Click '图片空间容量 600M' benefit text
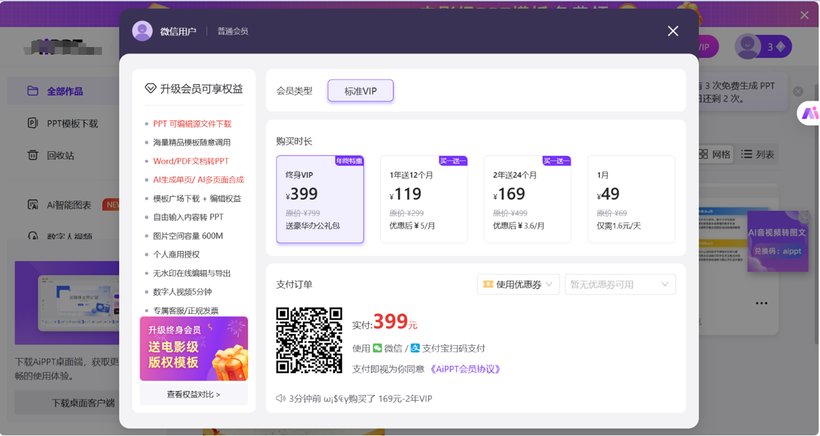This screenshot has height=436, width=820. (x=188, y=236)
